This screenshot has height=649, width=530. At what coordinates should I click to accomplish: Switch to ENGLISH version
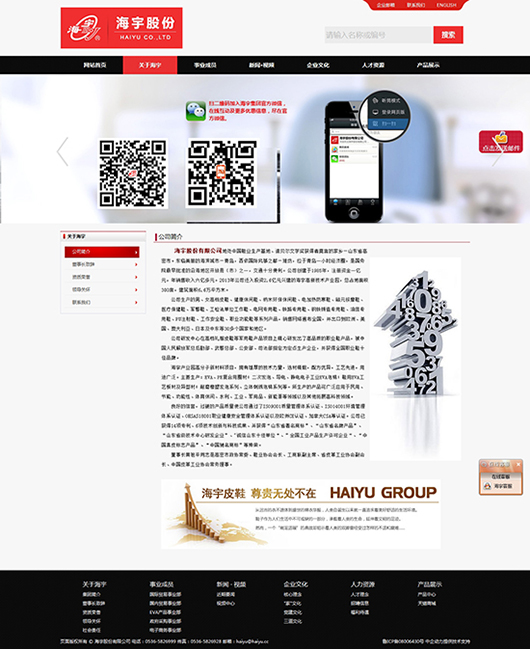(446, 5)
